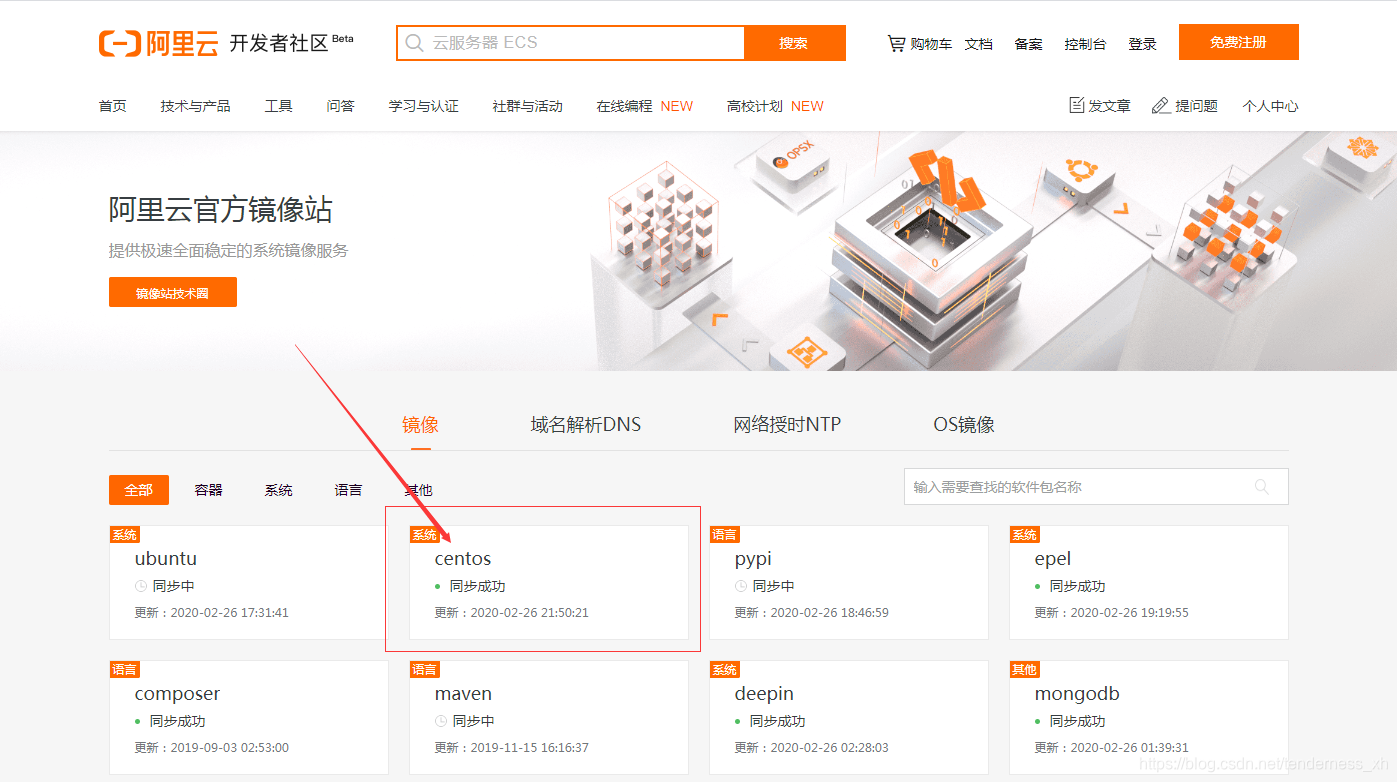Image resolution: width=1397 pixels, height=782 pixels.
Task: Click 更新：2019-09-03 02:53:00 text
Action: pyautogui.click(x=211, y=748)
